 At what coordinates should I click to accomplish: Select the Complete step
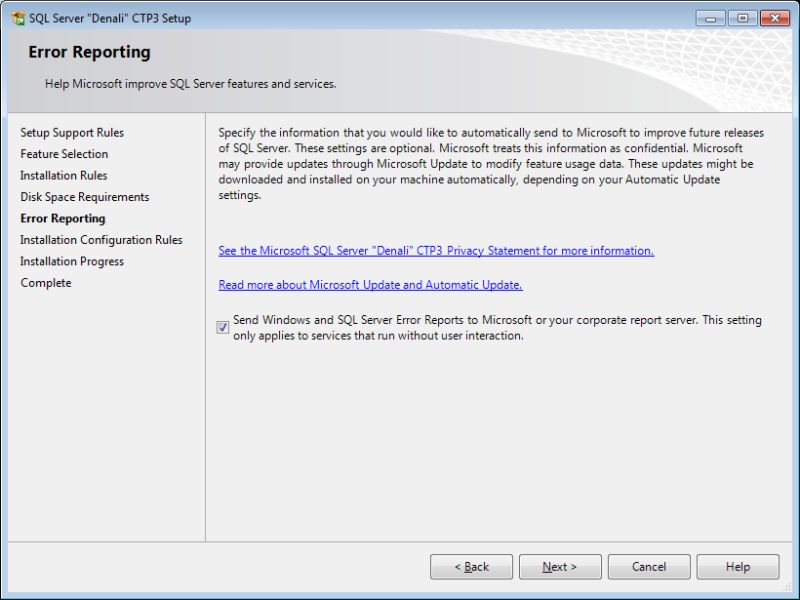point(47,283)
